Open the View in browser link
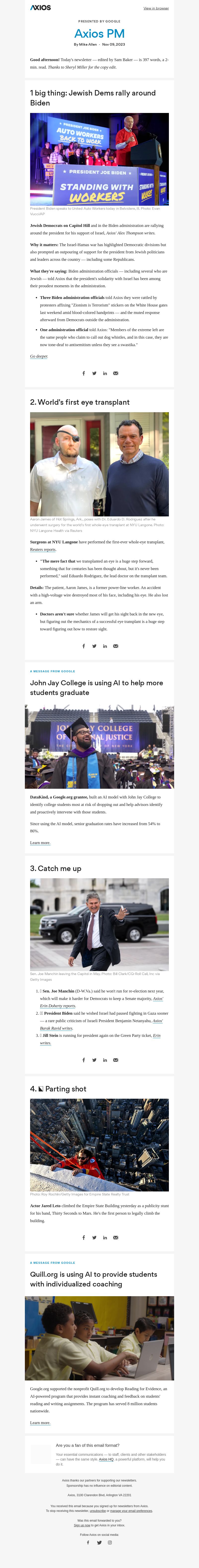 click(156, 8)
